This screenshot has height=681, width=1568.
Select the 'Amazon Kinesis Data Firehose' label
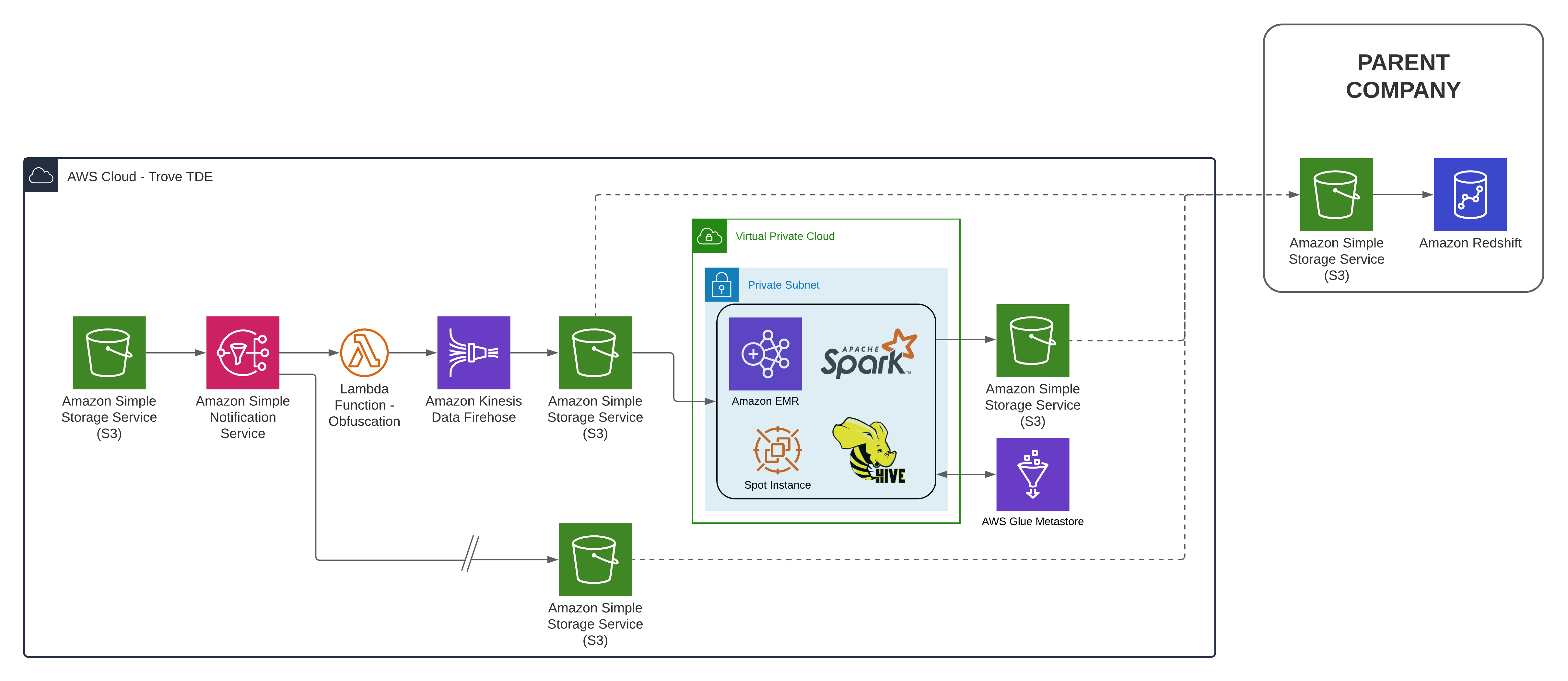474,409
